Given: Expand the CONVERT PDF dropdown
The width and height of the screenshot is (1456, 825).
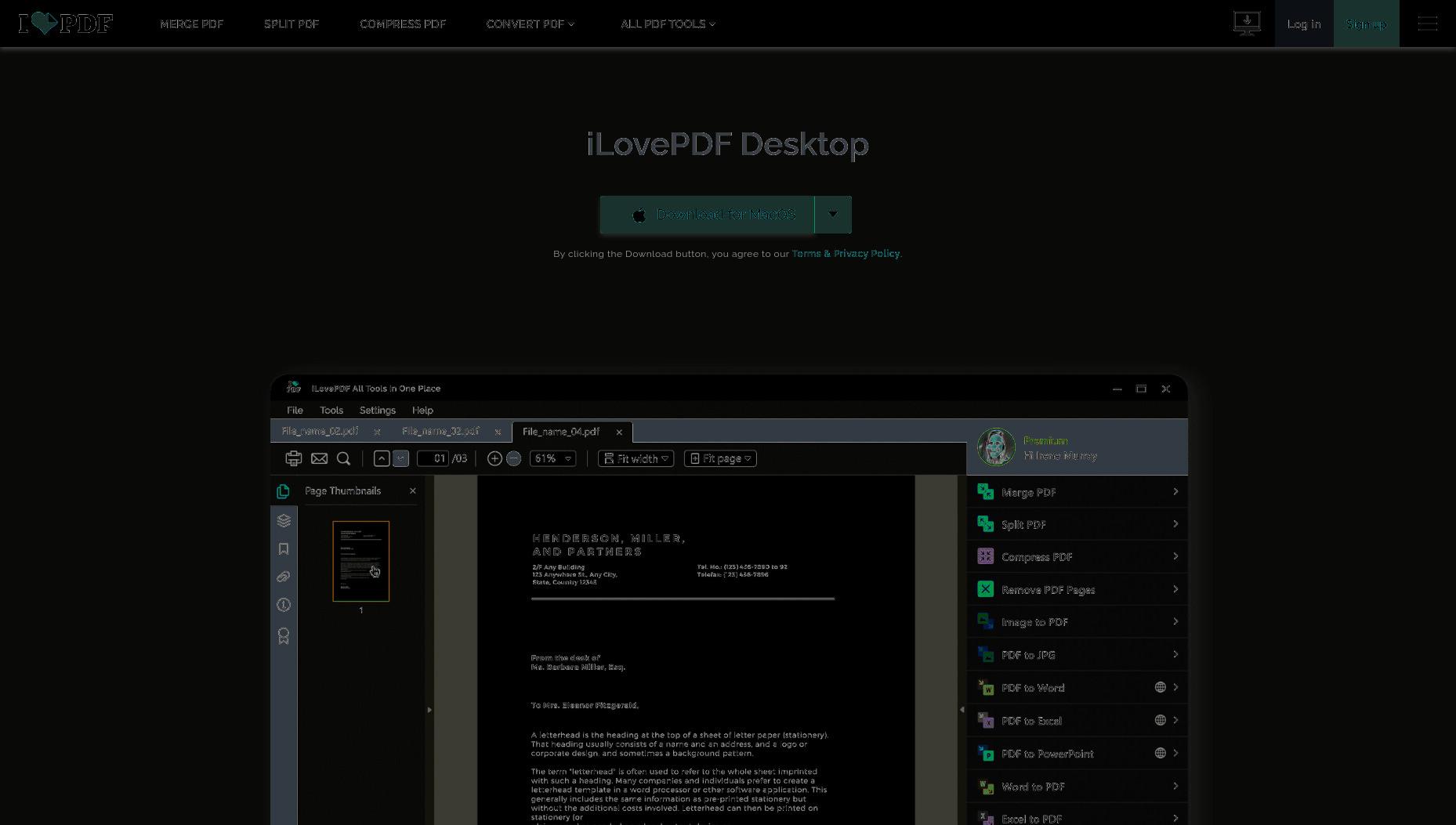Looking at the screenshot, I should [531, 24].
